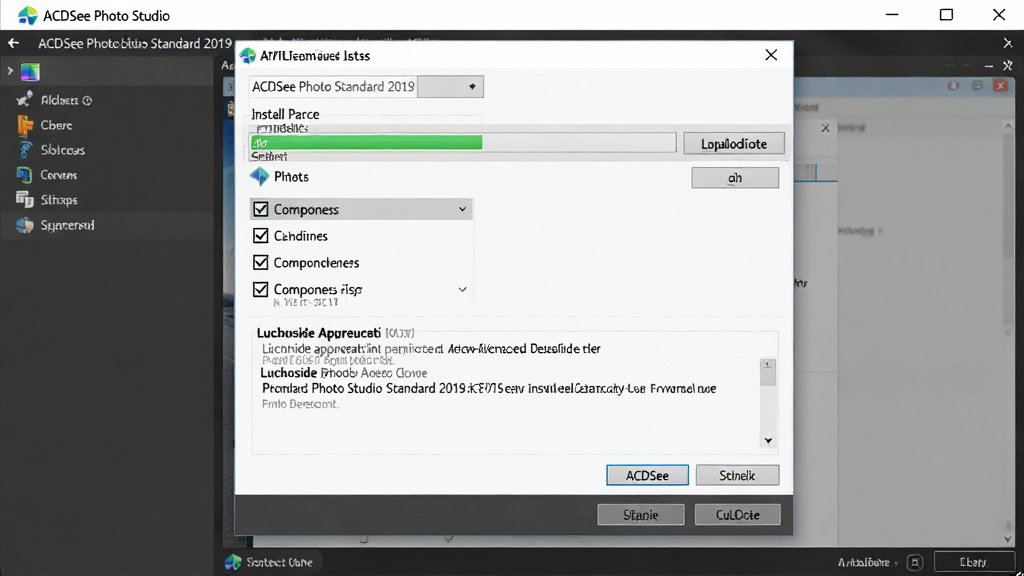Click the square icon beside Artolabore

pyautogui.click(x=915, y=562)
